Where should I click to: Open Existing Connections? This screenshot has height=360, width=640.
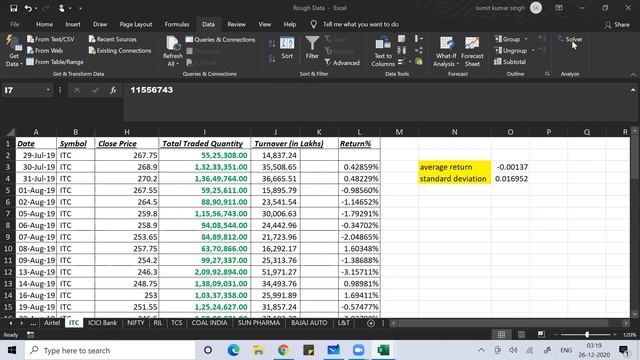point(120,51)
